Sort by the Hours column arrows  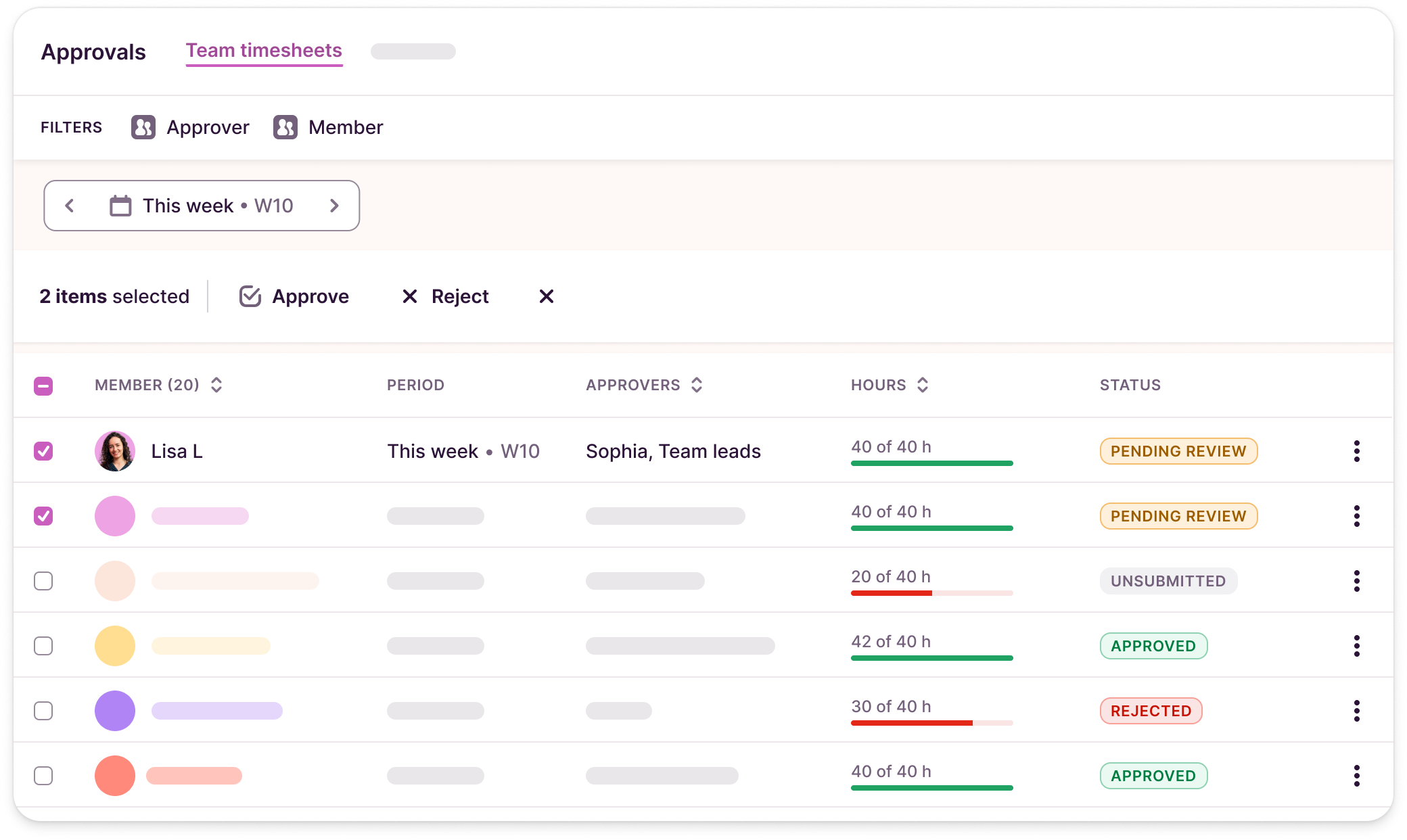coord(923,385)
